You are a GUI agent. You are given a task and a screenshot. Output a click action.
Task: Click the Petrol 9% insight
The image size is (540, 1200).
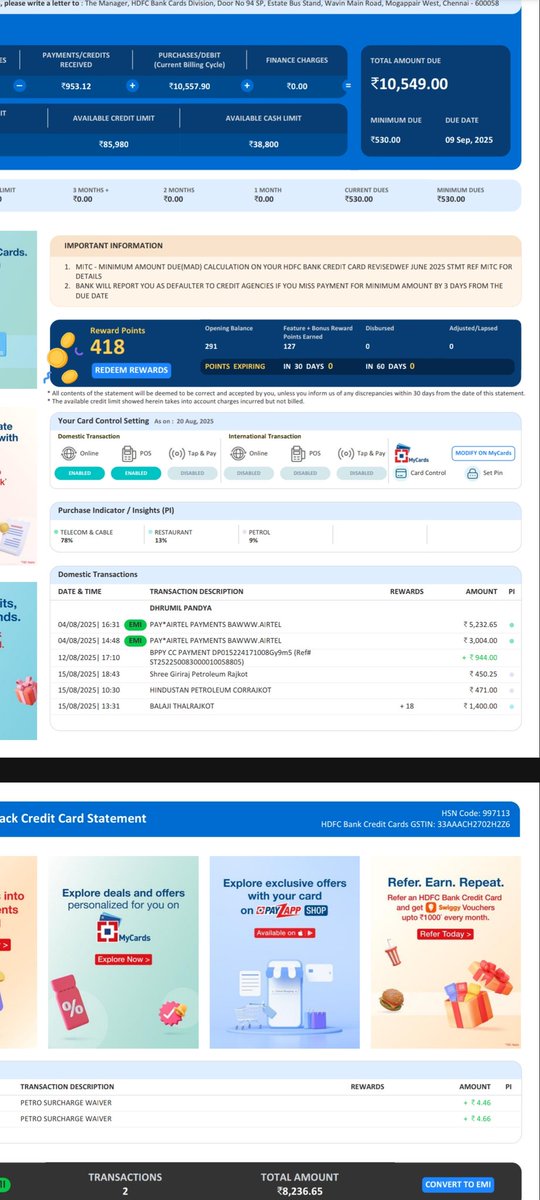[x=258, y=536]
